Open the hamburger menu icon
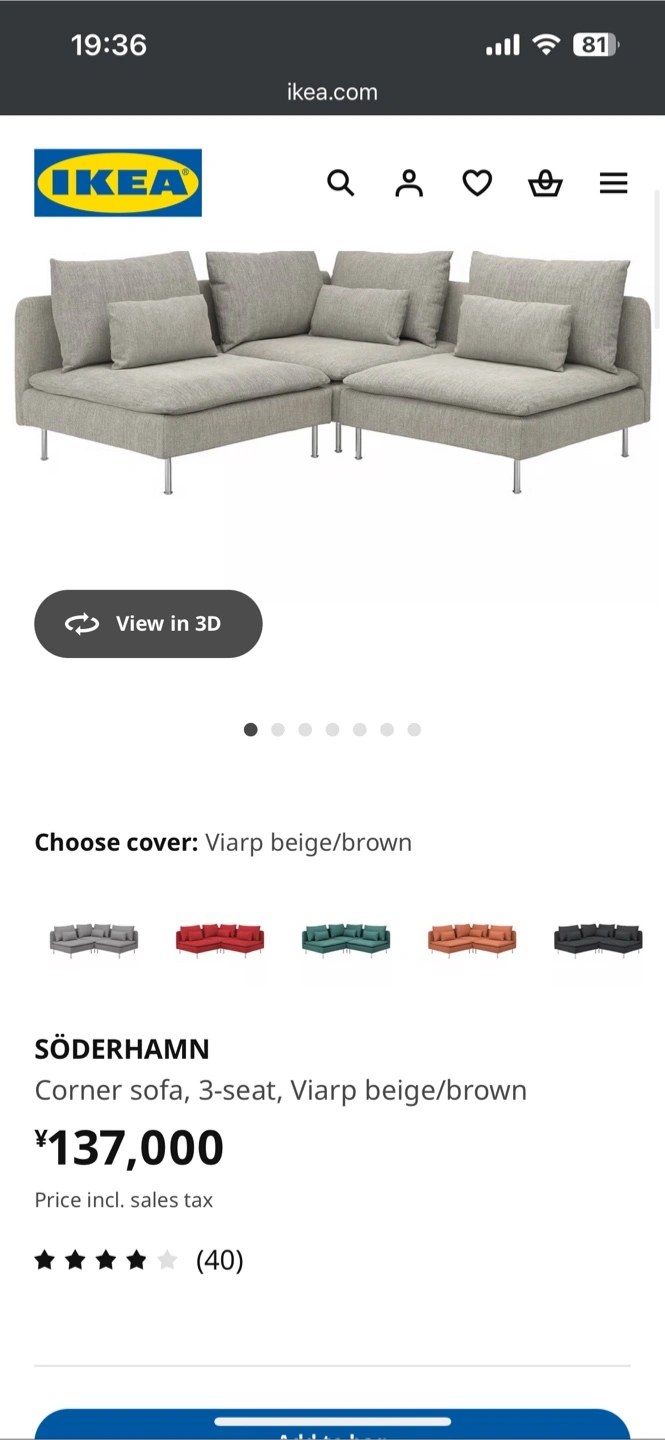Screen dimensions: 665x1440 613,183
